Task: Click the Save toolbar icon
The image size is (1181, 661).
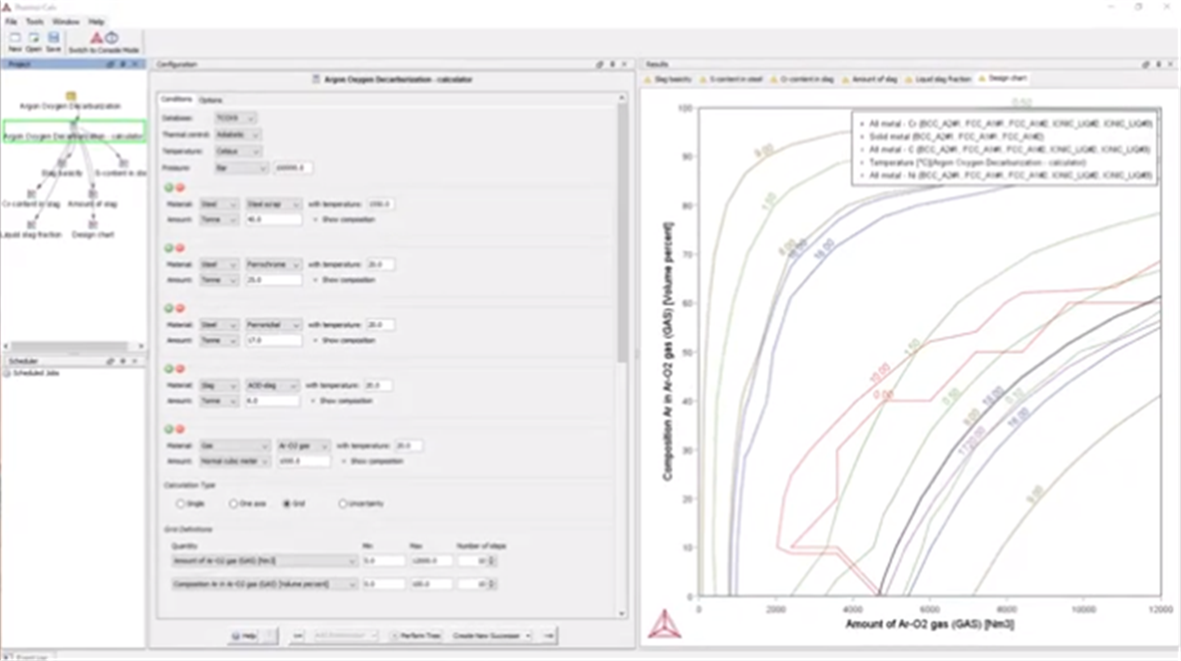Action: [x=53, y=41]
